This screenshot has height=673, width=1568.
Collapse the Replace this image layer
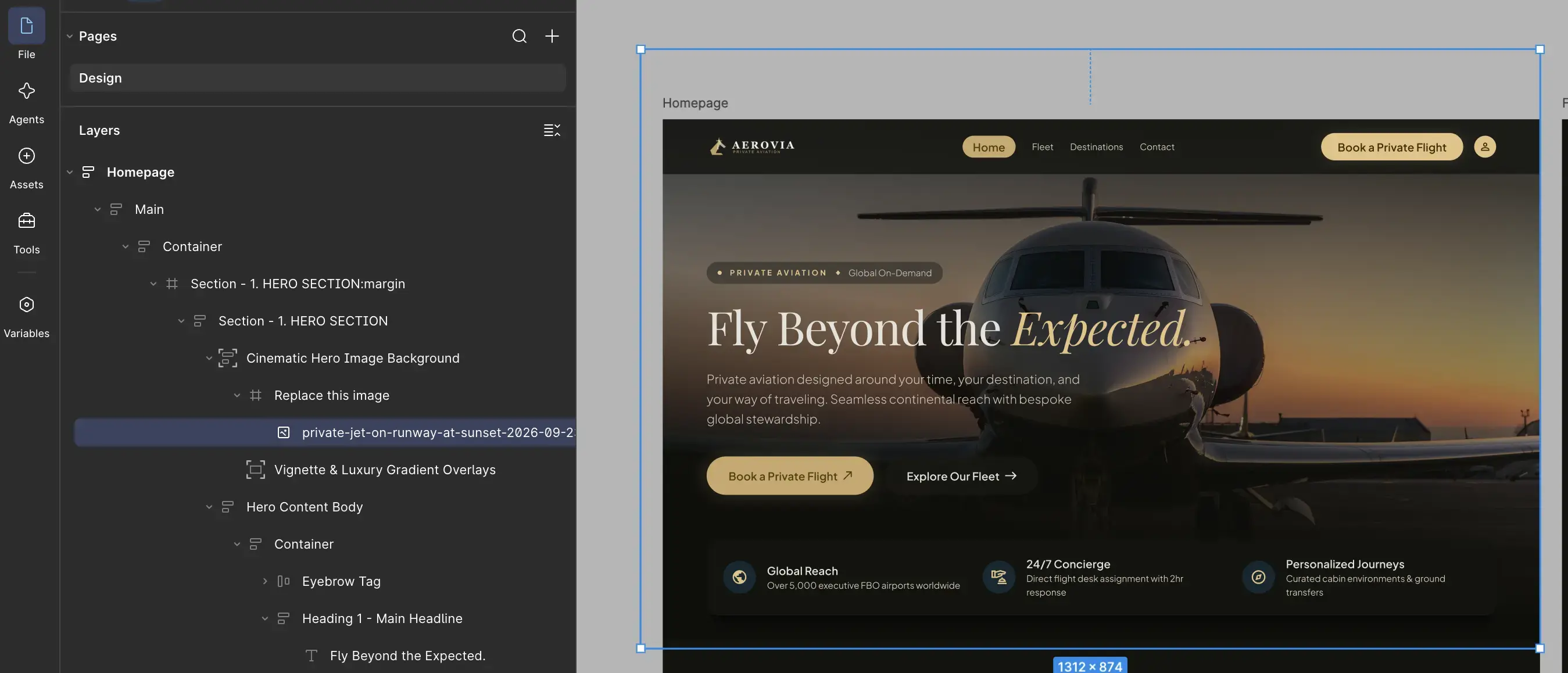(237, 396)
